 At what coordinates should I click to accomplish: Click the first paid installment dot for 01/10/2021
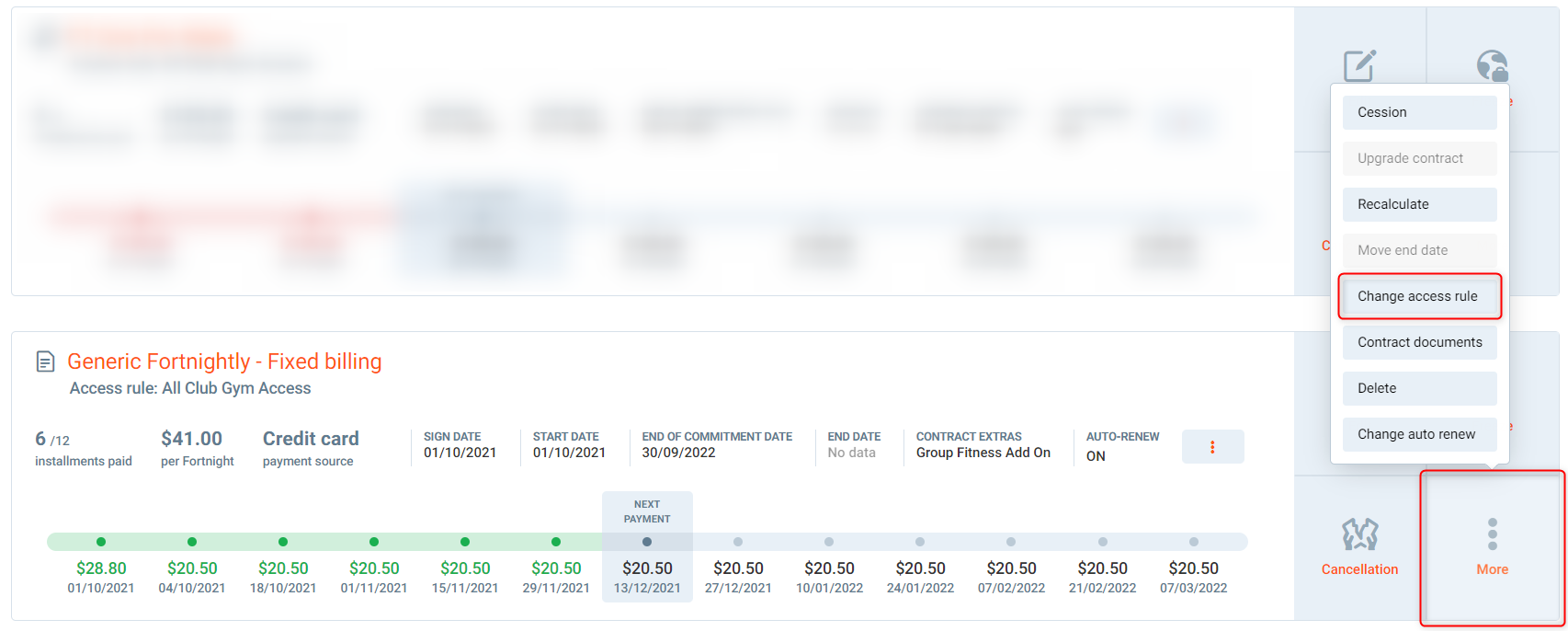tap(101, 542)
